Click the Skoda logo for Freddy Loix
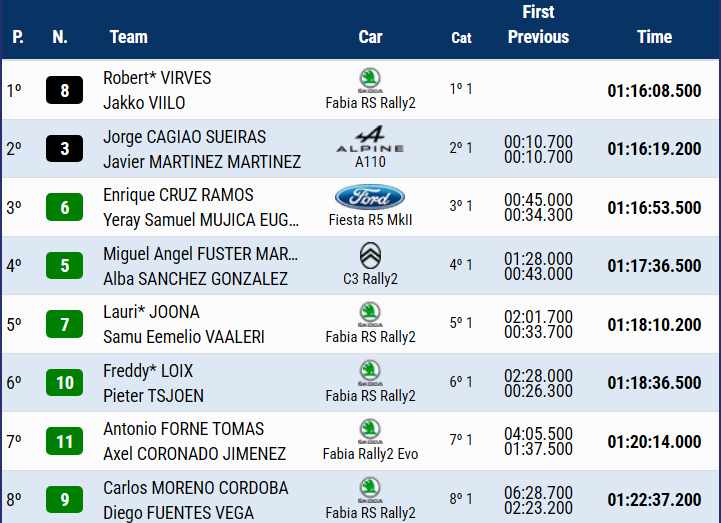This screenshot has height=523, width=721. coord(370,372)
